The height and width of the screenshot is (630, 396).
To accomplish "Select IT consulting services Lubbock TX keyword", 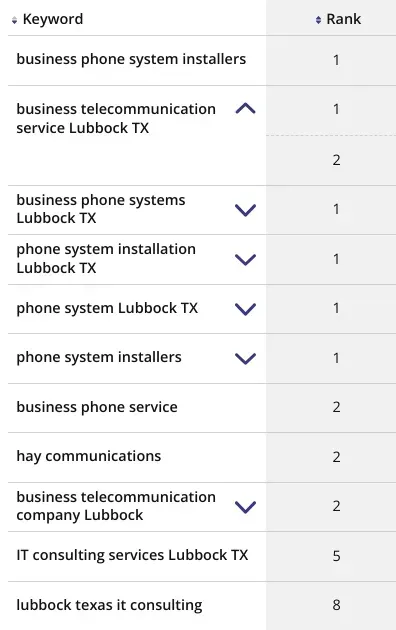I will point(132,556).
